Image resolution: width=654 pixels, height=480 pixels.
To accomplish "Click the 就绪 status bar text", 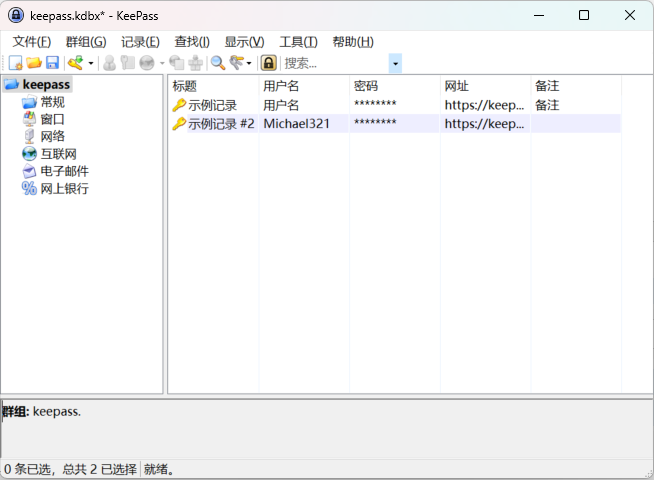I will pyautogui.click(x=159, y=470).
